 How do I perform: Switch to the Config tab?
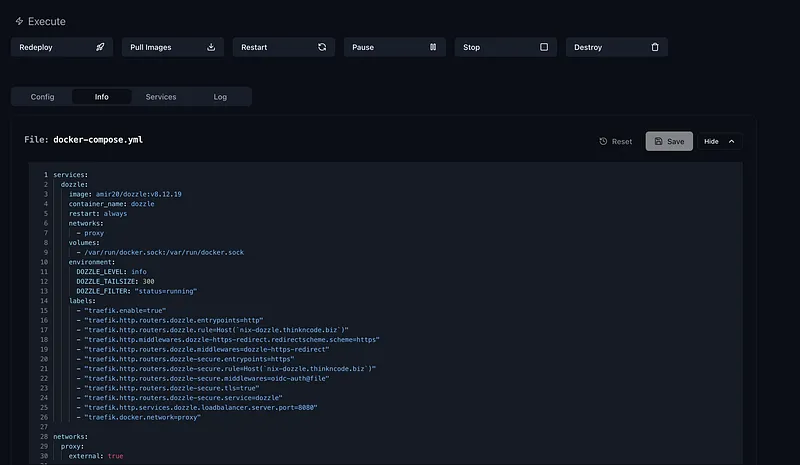(42, 96)
